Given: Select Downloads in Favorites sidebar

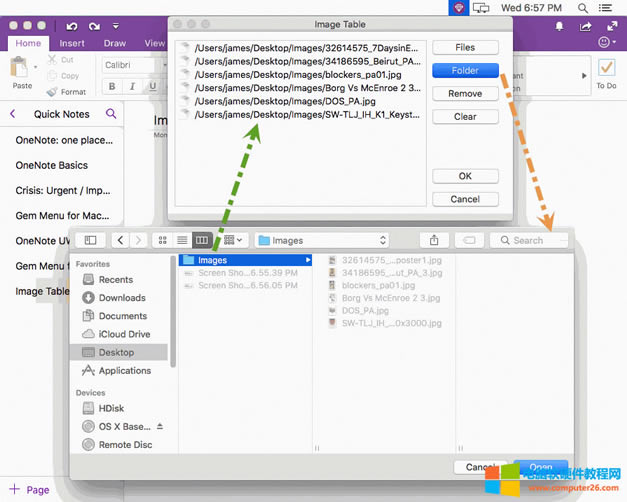Looking at the screenshot, I should tap(122, 298).
